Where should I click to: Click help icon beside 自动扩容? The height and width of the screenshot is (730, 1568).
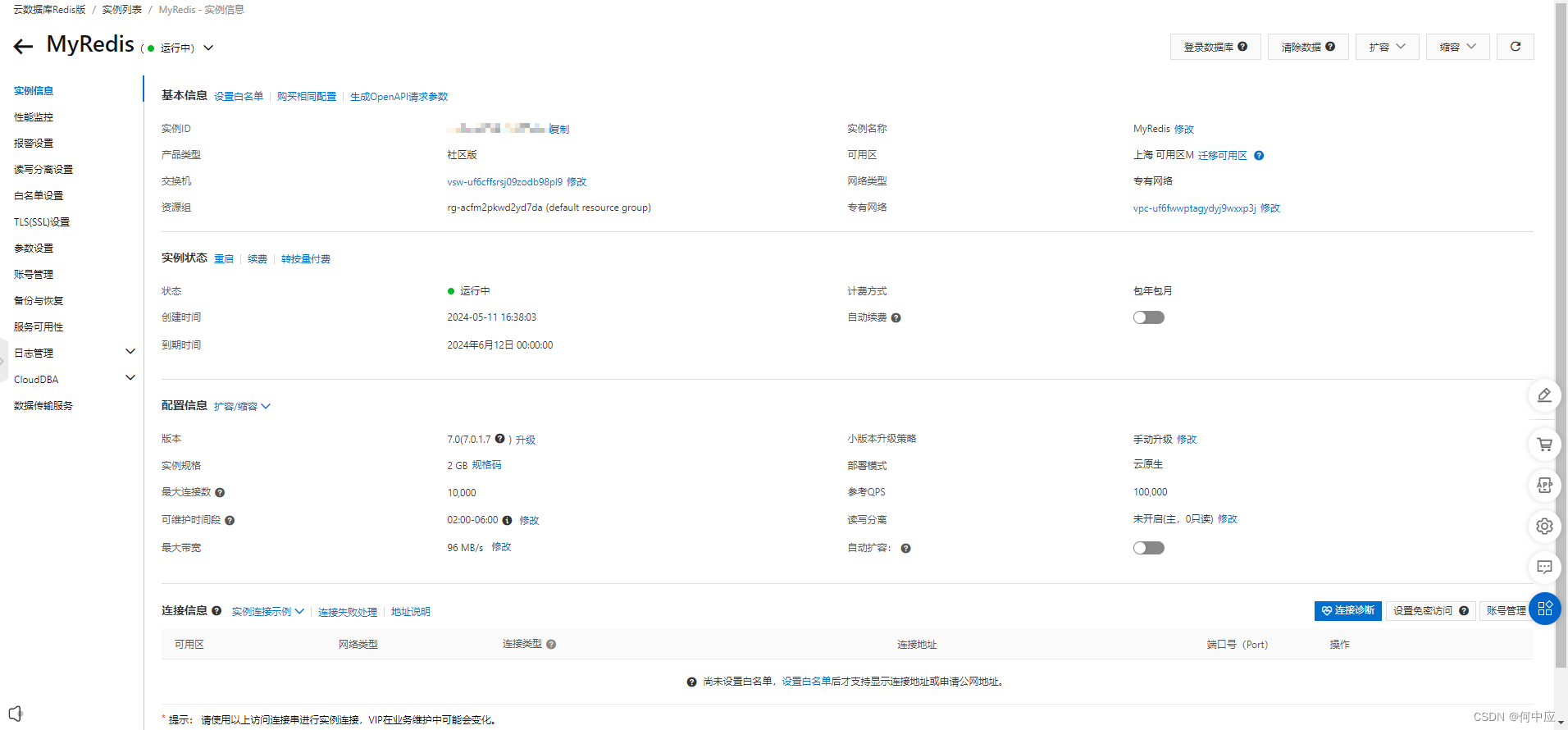pyautogui.click(x=905, y=549)
